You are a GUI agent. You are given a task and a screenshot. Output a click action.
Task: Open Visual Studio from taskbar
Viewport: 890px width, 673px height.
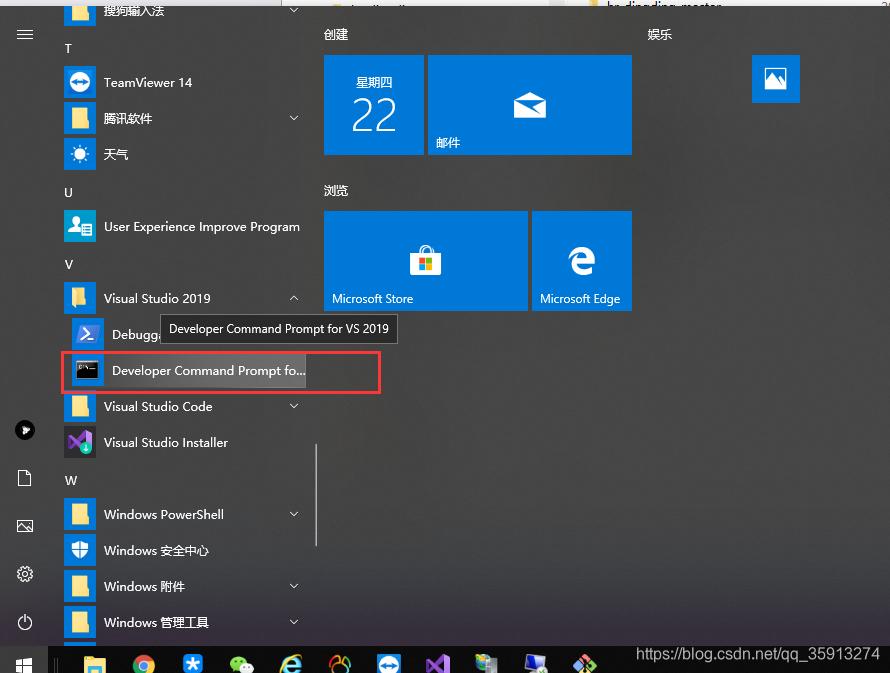438,664
